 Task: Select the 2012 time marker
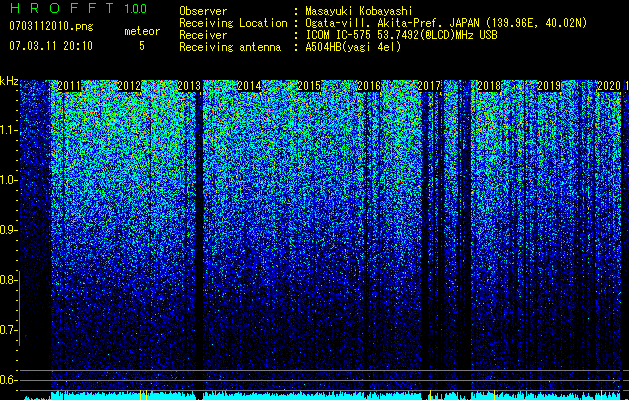pyautogui.click(x=129, y=86)
